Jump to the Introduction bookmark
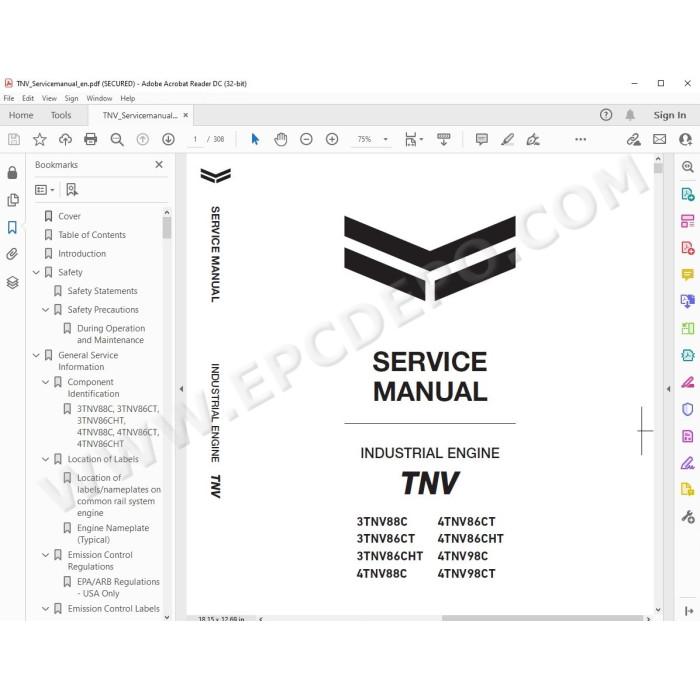Screen dimensions: 700x700 click(x=82, y=254)
